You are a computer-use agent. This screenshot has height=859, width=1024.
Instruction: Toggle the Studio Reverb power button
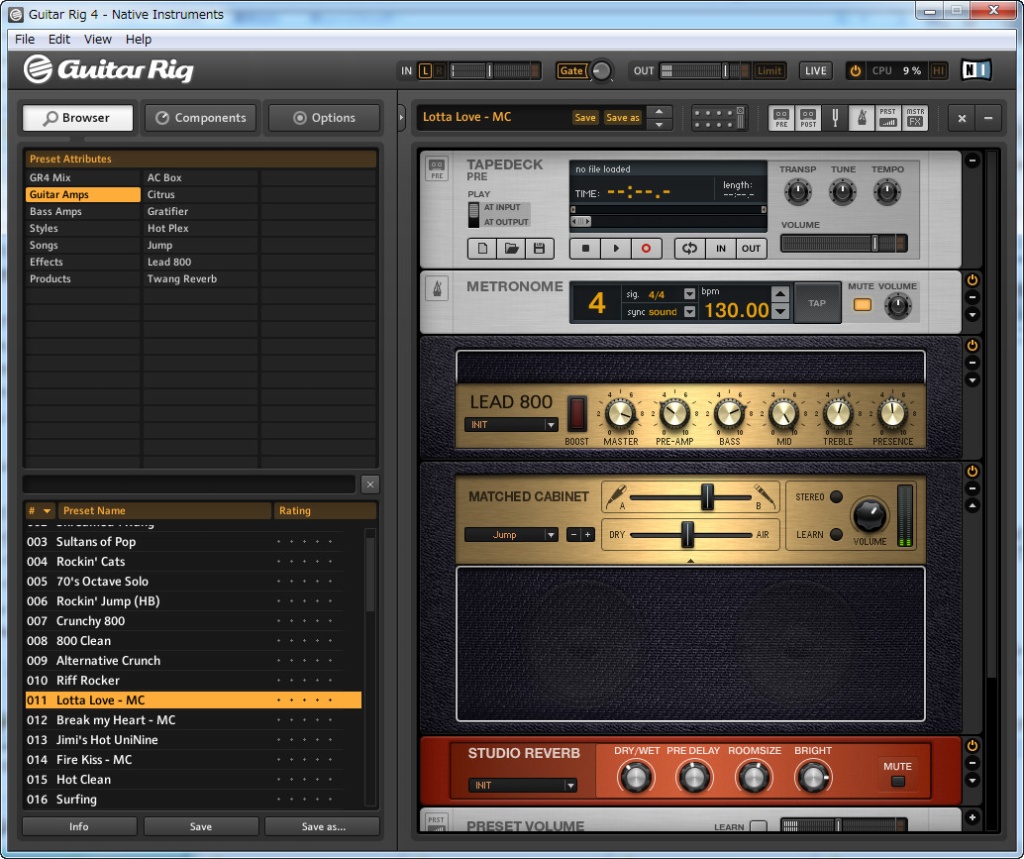point(972,745)
